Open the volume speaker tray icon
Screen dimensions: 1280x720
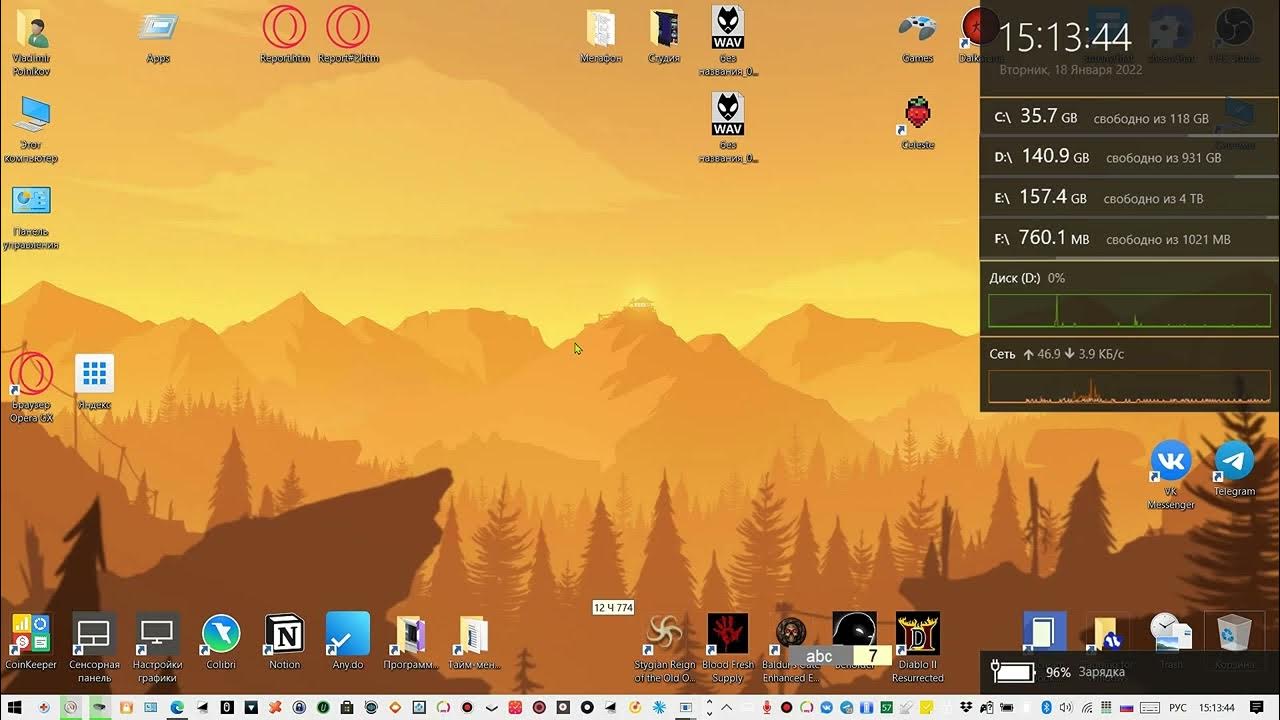(x=1066, y=707)
